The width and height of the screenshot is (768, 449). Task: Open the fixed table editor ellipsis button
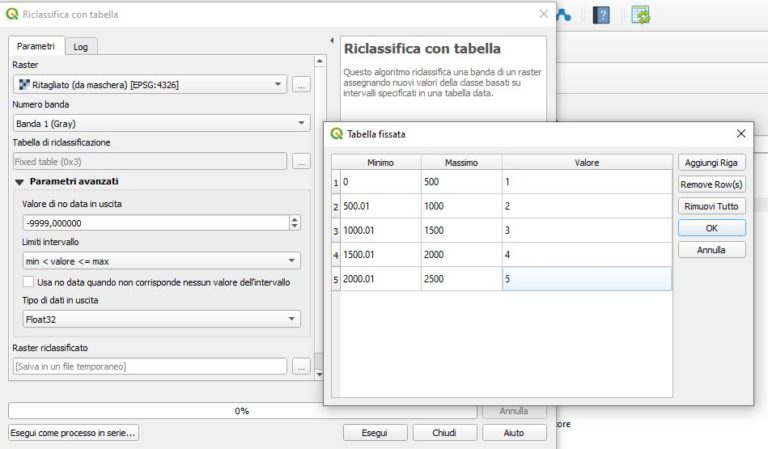click(301, 161)
